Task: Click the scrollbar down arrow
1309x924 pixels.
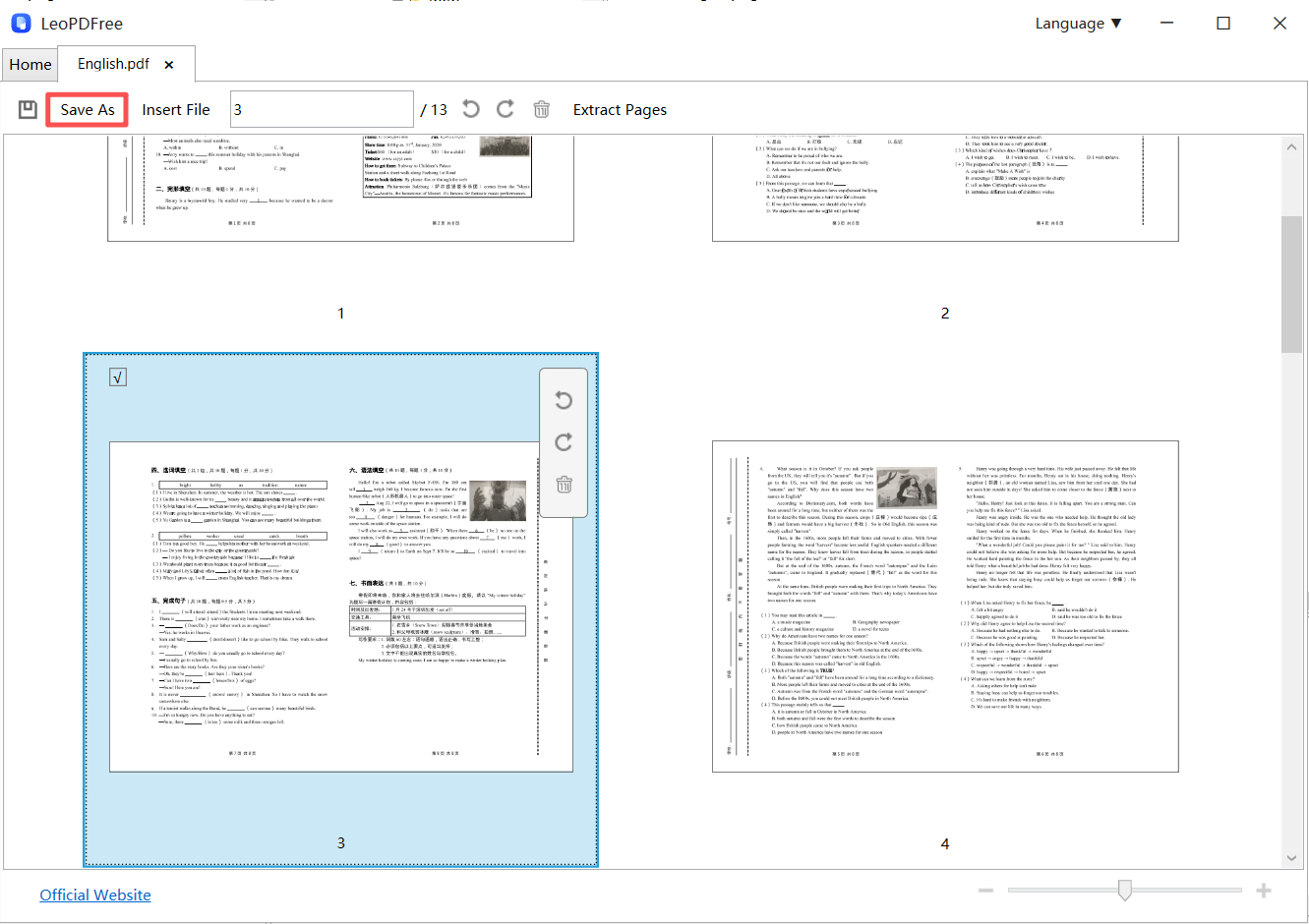Action: pos(1292,857)
